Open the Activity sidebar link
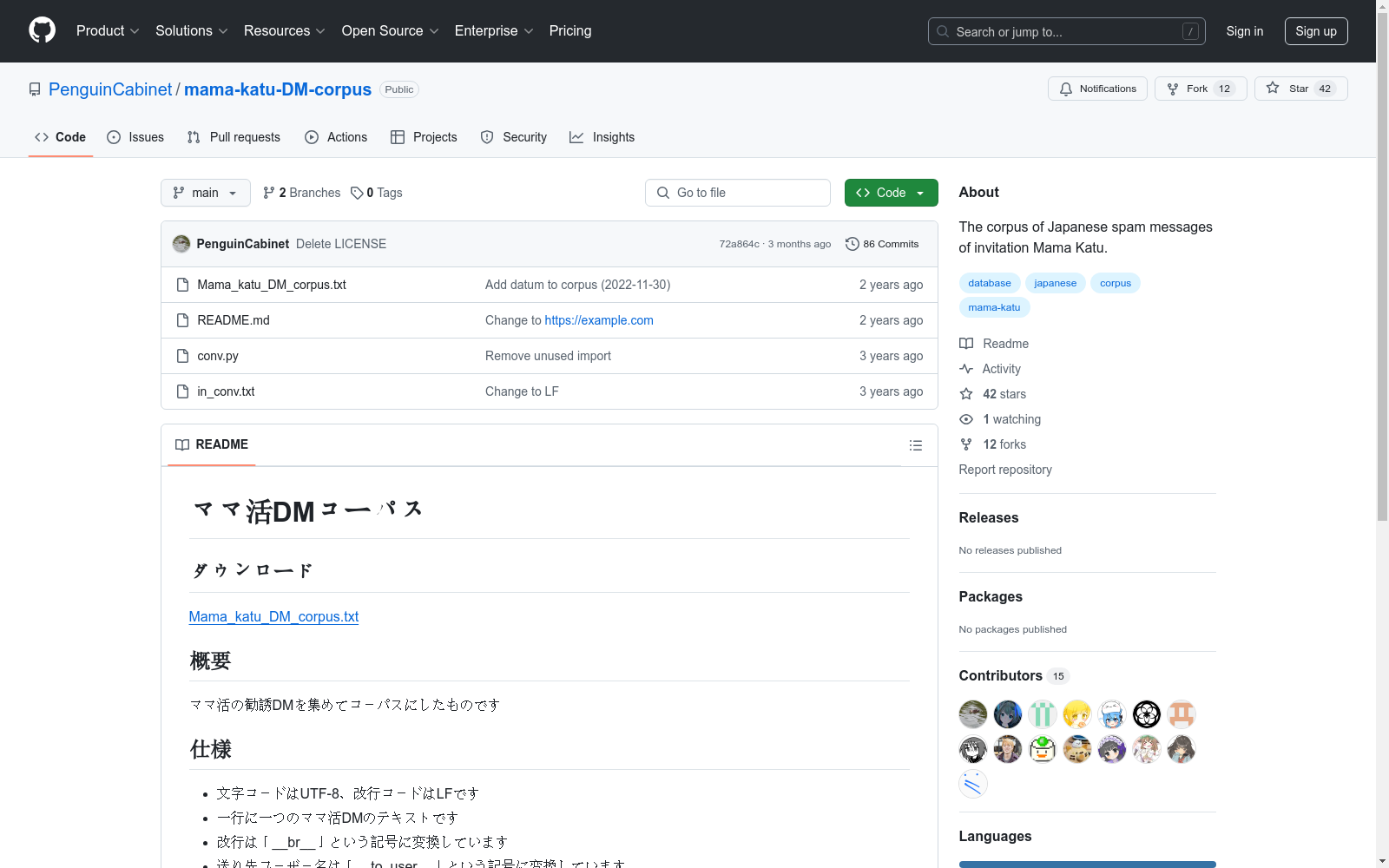The width and height of the screenshot is (1389, 868). click(990, 369)
